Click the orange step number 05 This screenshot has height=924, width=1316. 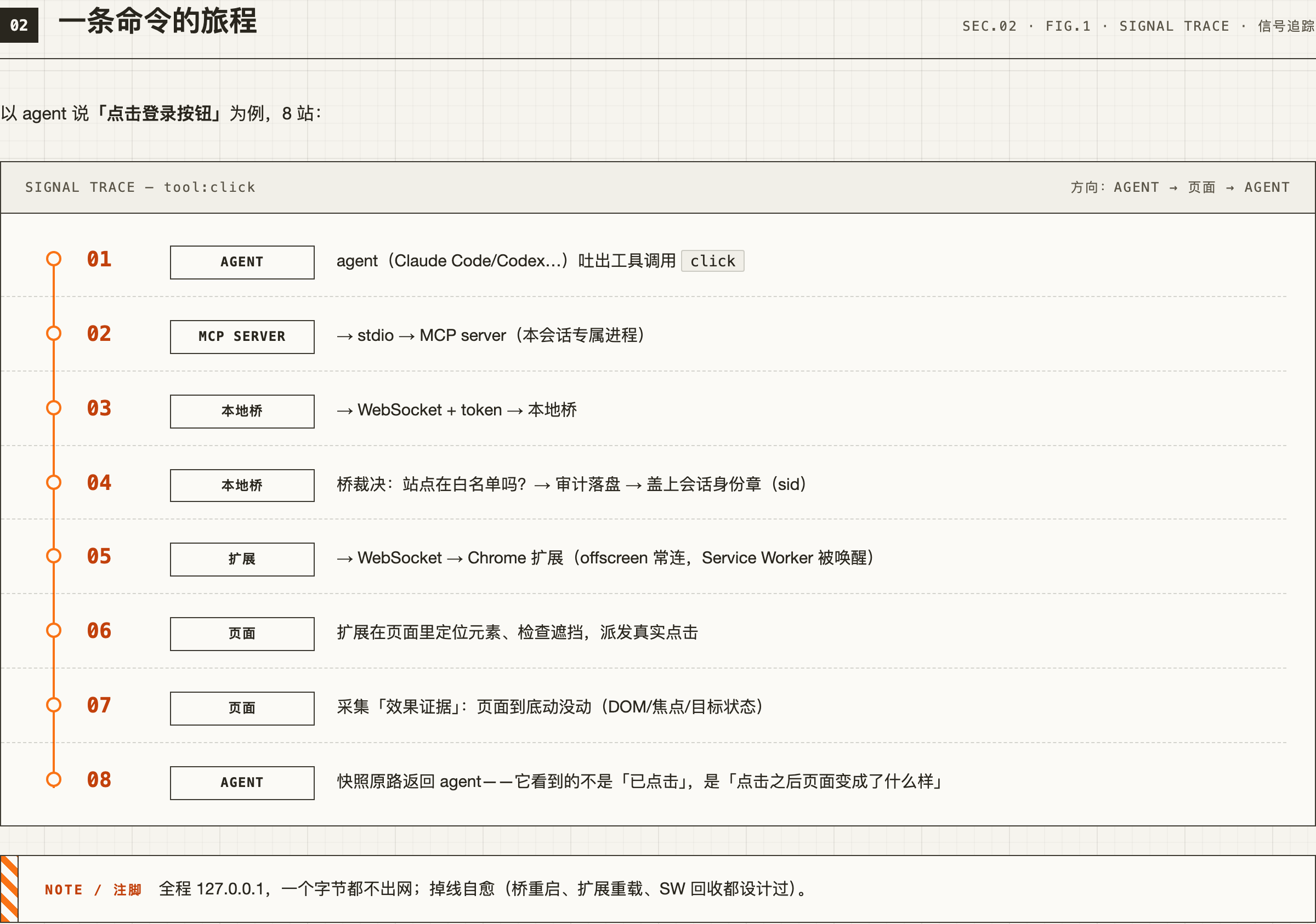99,556
